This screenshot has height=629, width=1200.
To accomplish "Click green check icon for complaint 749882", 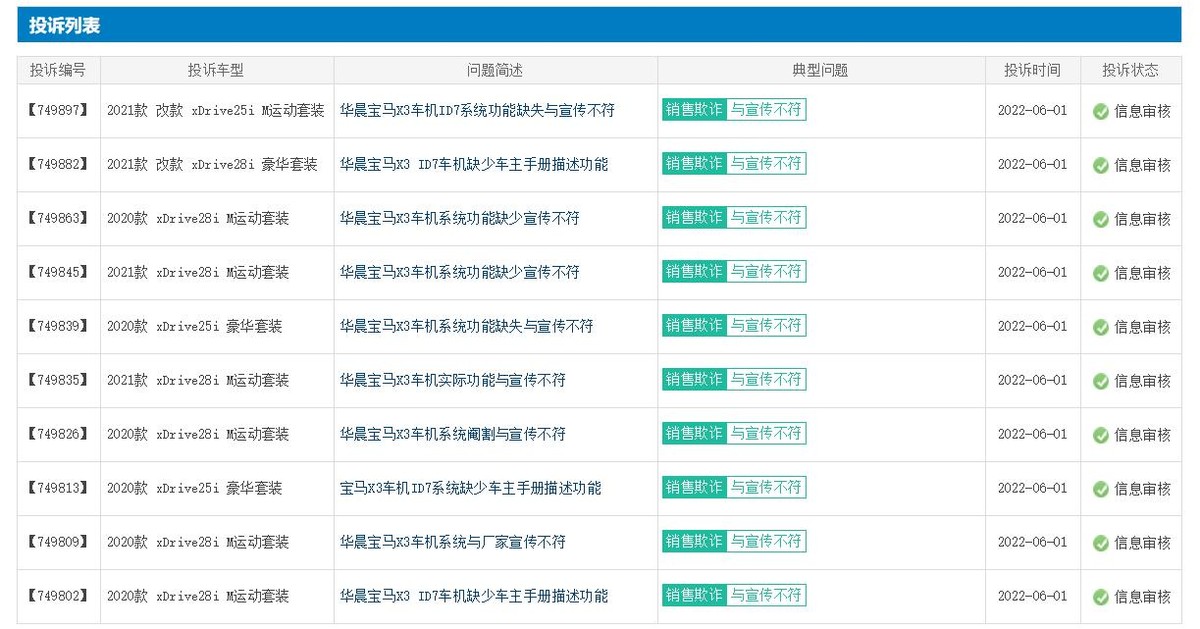I will tap(1101, 165).
